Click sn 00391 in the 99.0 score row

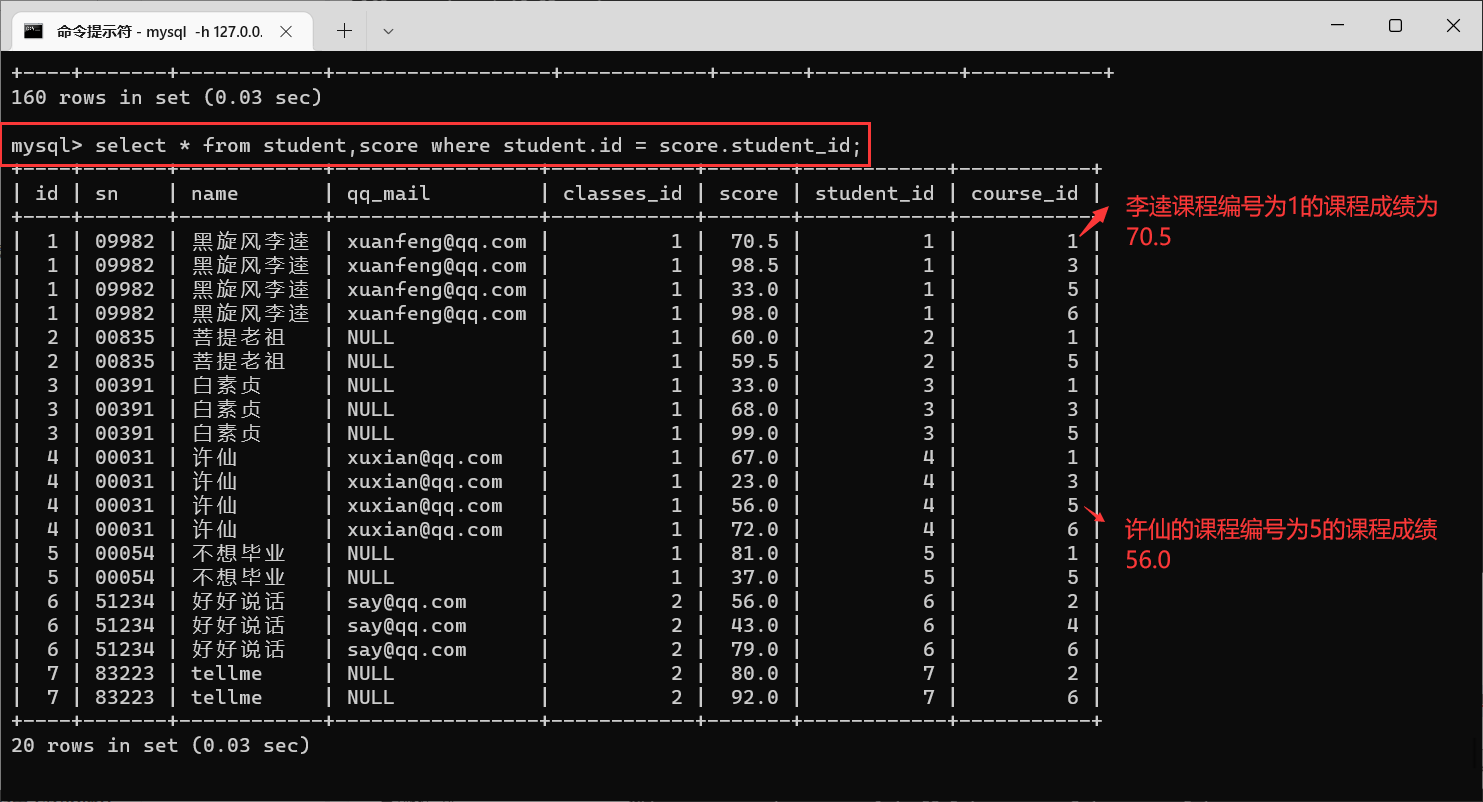(x=125, y=433)
